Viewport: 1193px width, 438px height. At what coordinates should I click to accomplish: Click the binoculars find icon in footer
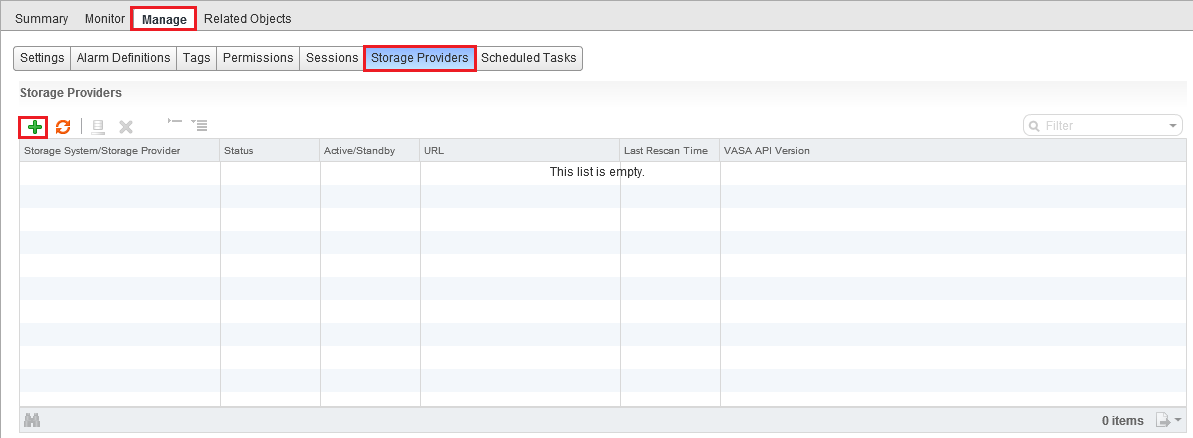(32, 421)
